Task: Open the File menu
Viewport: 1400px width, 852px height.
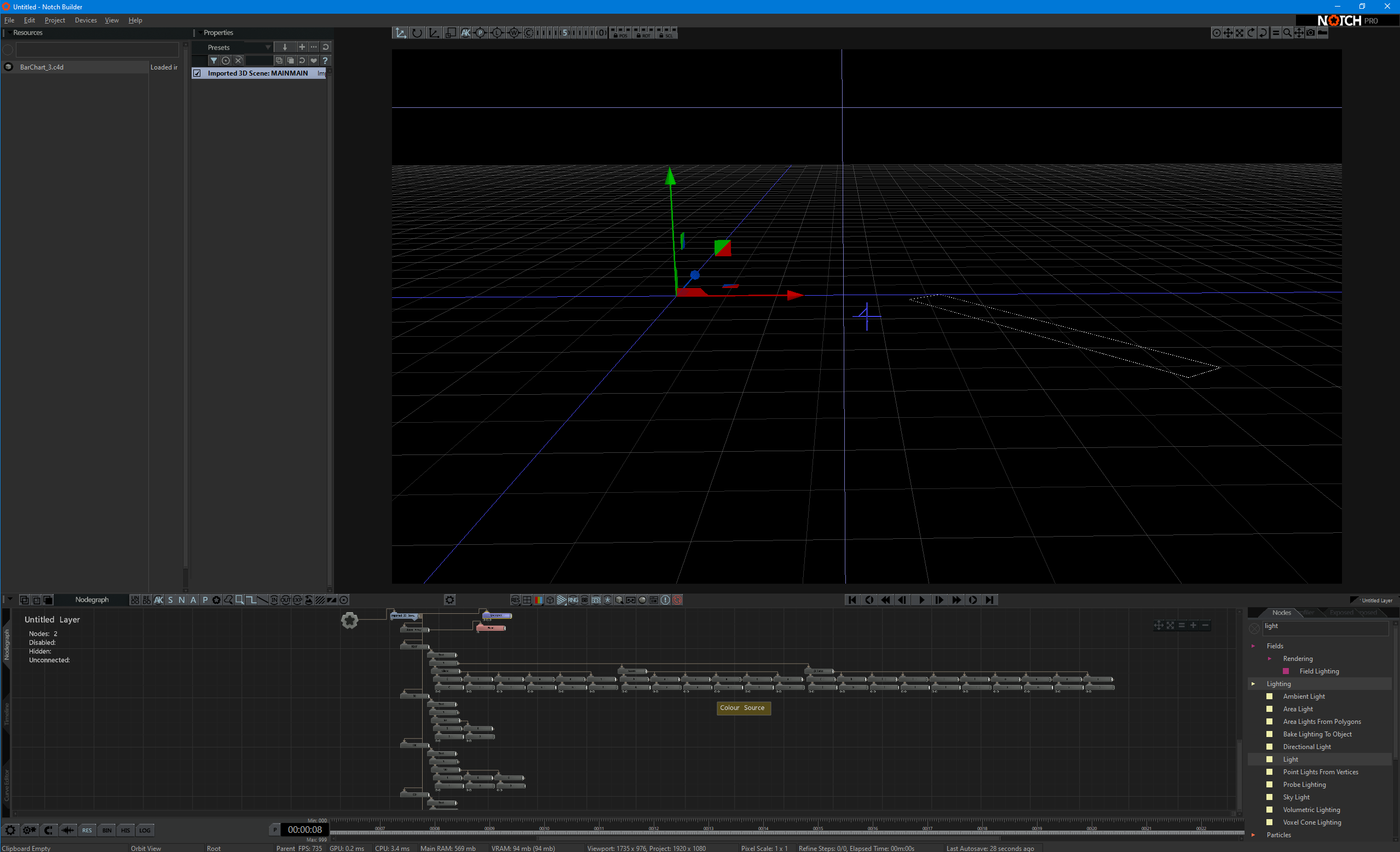Action: point(10,20)
